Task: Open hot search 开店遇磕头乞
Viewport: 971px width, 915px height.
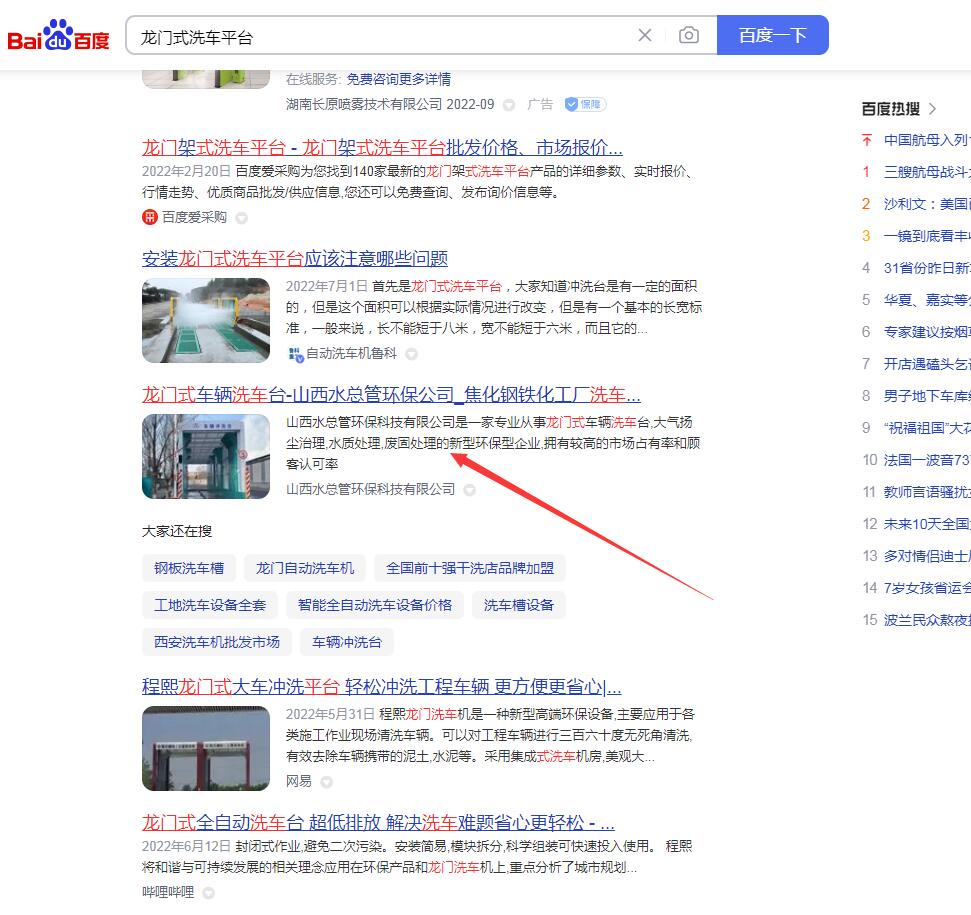Action: pos(927,364)
